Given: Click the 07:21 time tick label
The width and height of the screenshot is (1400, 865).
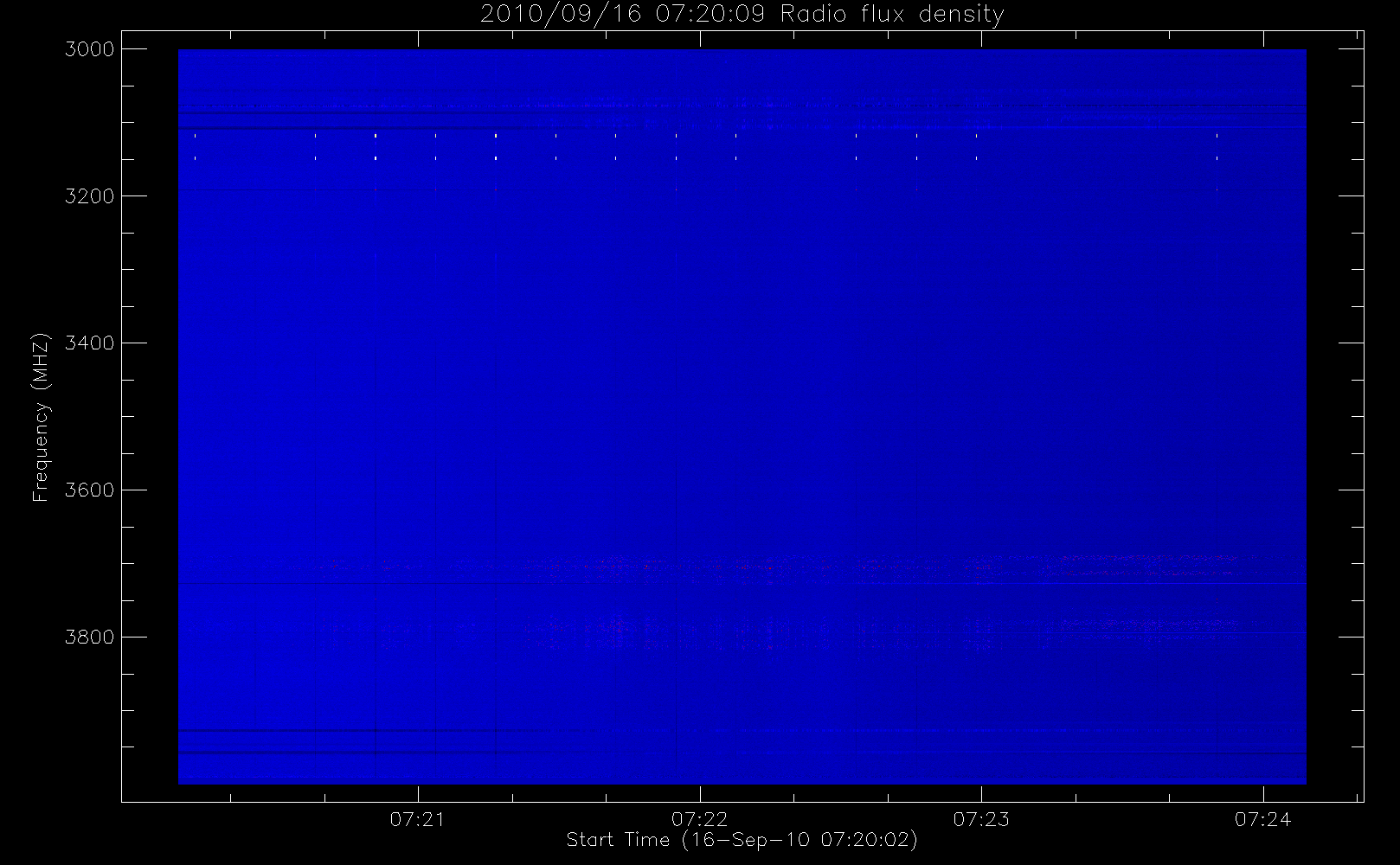Looking at the screenshot, I should click(418, 819).
